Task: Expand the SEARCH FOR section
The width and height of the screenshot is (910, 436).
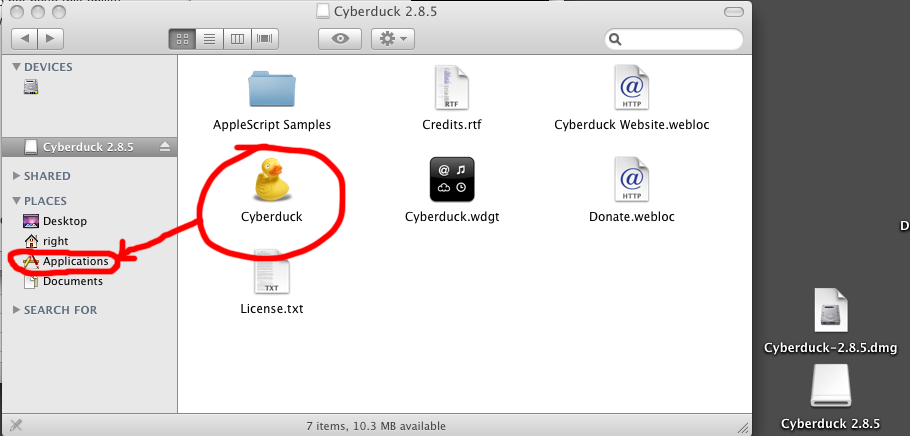Action: (16, 310)
